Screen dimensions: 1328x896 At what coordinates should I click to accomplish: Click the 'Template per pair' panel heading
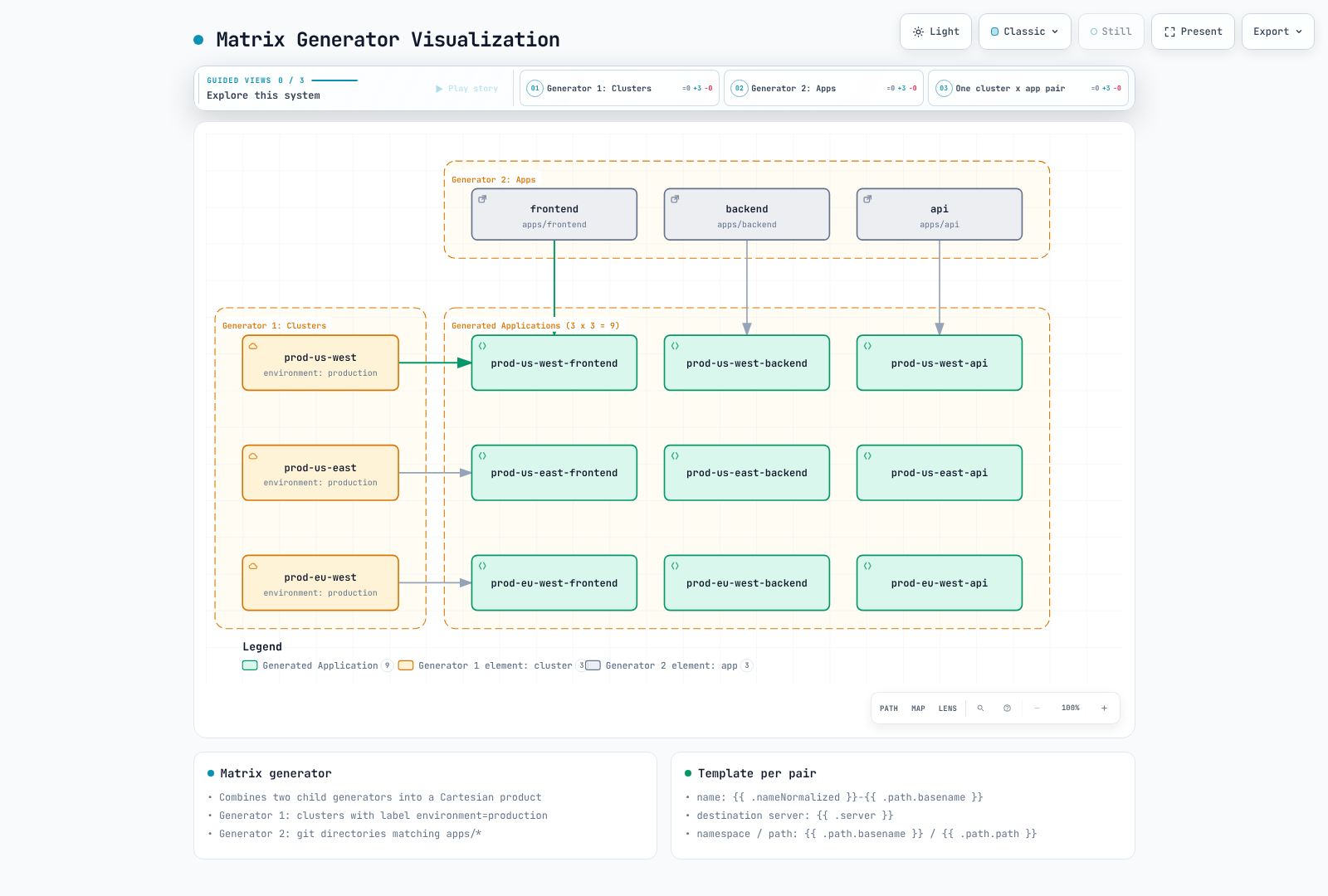click(757, 773)
